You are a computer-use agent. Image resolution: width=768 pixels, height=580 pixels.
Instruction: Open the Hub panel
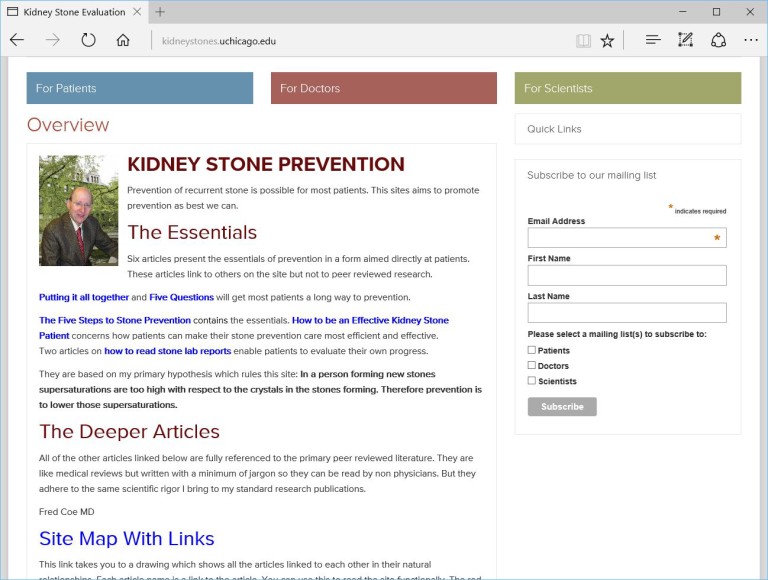653,40
